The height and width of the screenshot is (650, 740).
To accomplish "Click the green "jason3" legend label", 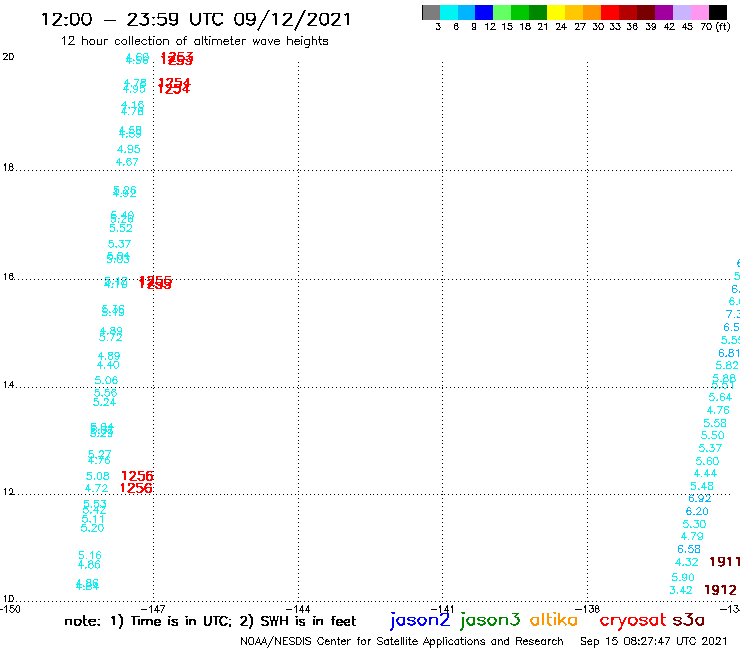I will (490, 620).
